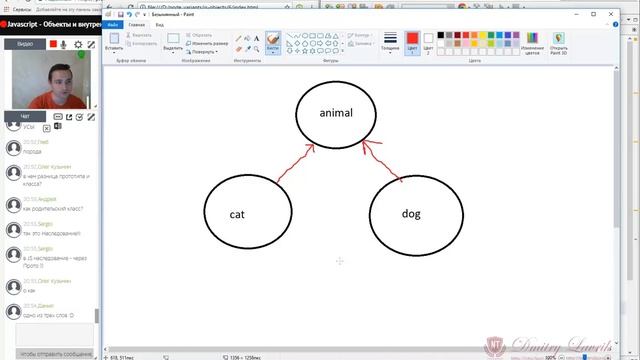The width and height of the screenshot is (640, 360).
Task: Choose the straight line shape
Action: (289, 36)
